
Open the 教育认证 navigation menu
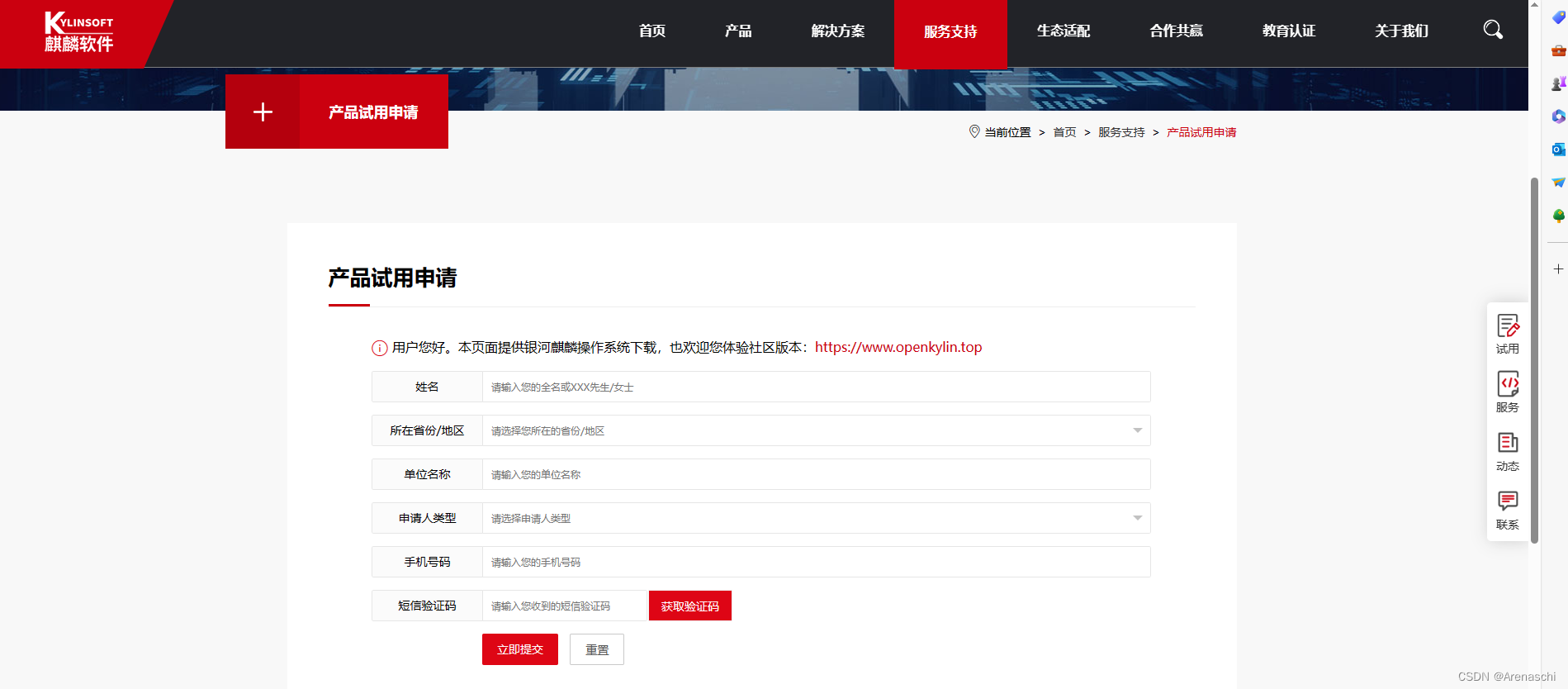[1289, 31]
